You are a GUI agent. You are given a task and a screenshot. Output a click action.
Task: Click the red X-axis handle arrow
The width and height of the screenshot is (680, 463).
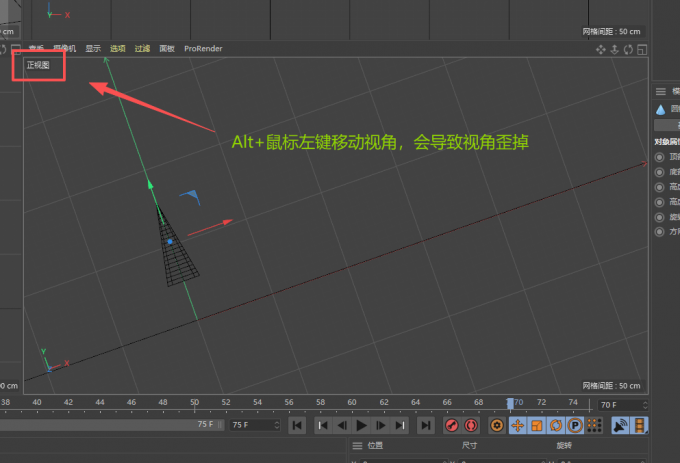coord(228,222)
